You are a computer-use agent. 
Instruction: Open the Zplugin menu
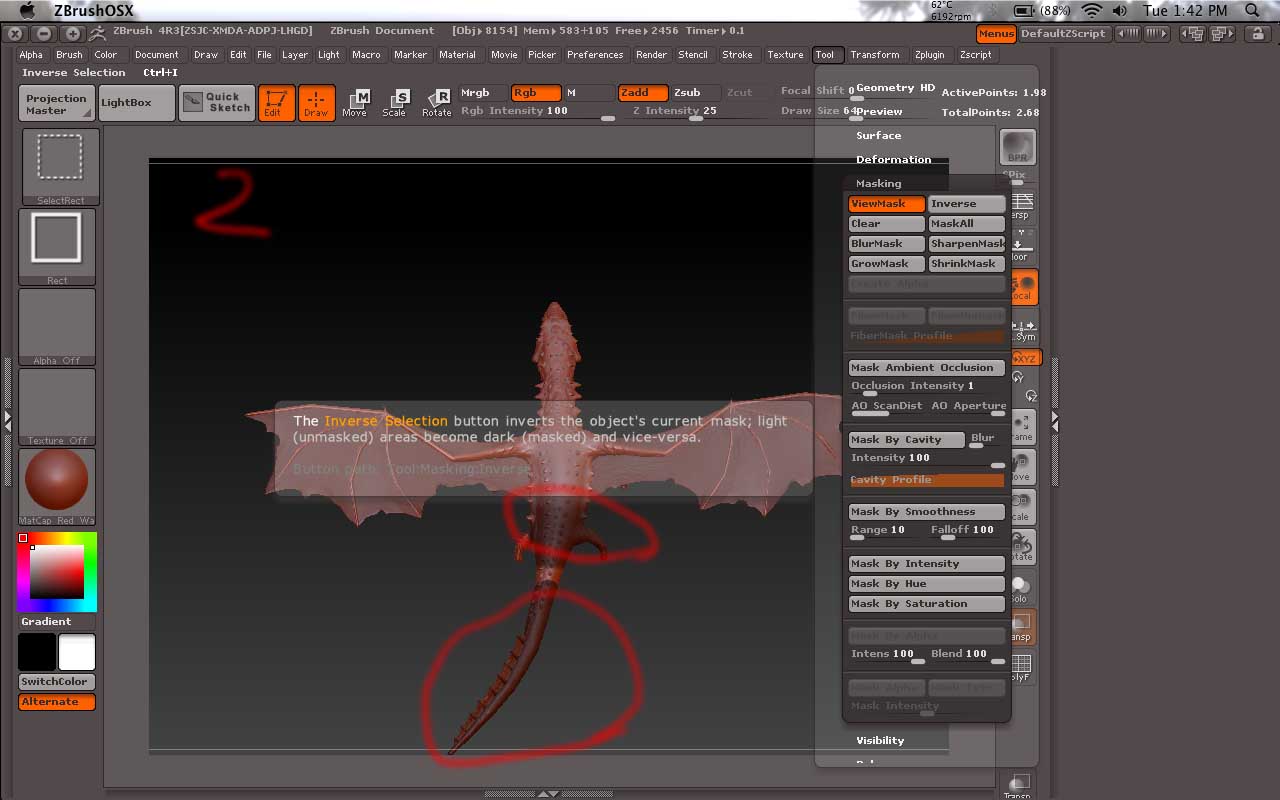[x=930, y=55]
